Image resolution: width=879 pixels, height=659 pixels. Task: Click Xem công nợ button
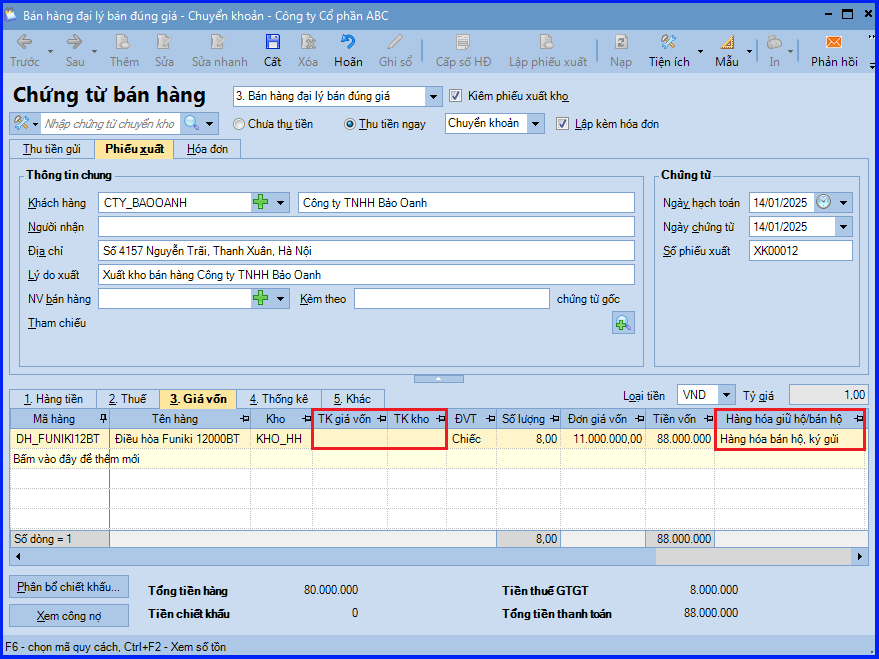[x=69, y=616]
